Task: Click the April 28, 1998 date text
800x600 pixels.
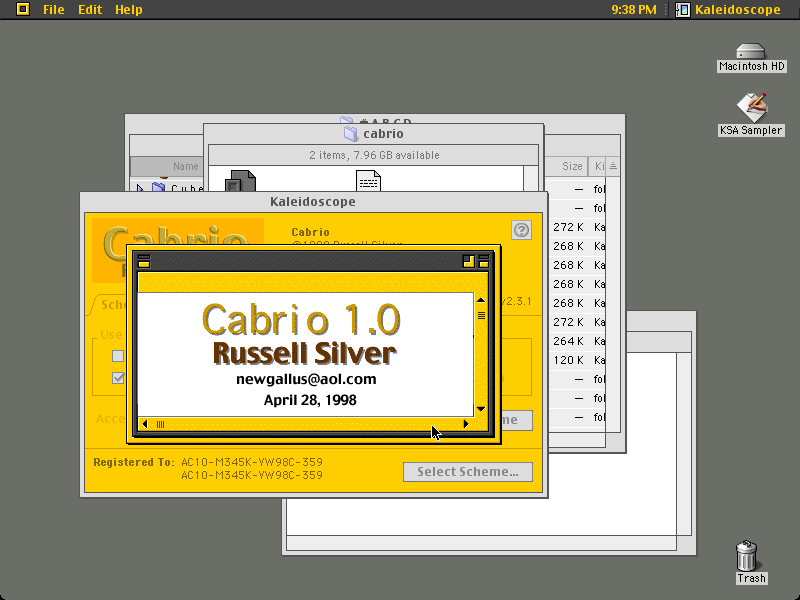Action: (x=310, y=400)
